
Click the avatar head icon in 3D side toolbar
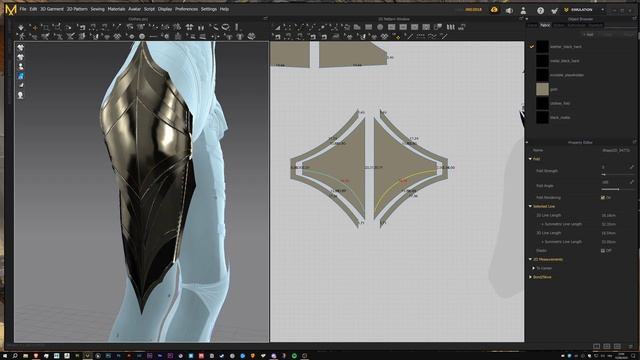pos(20,95)
